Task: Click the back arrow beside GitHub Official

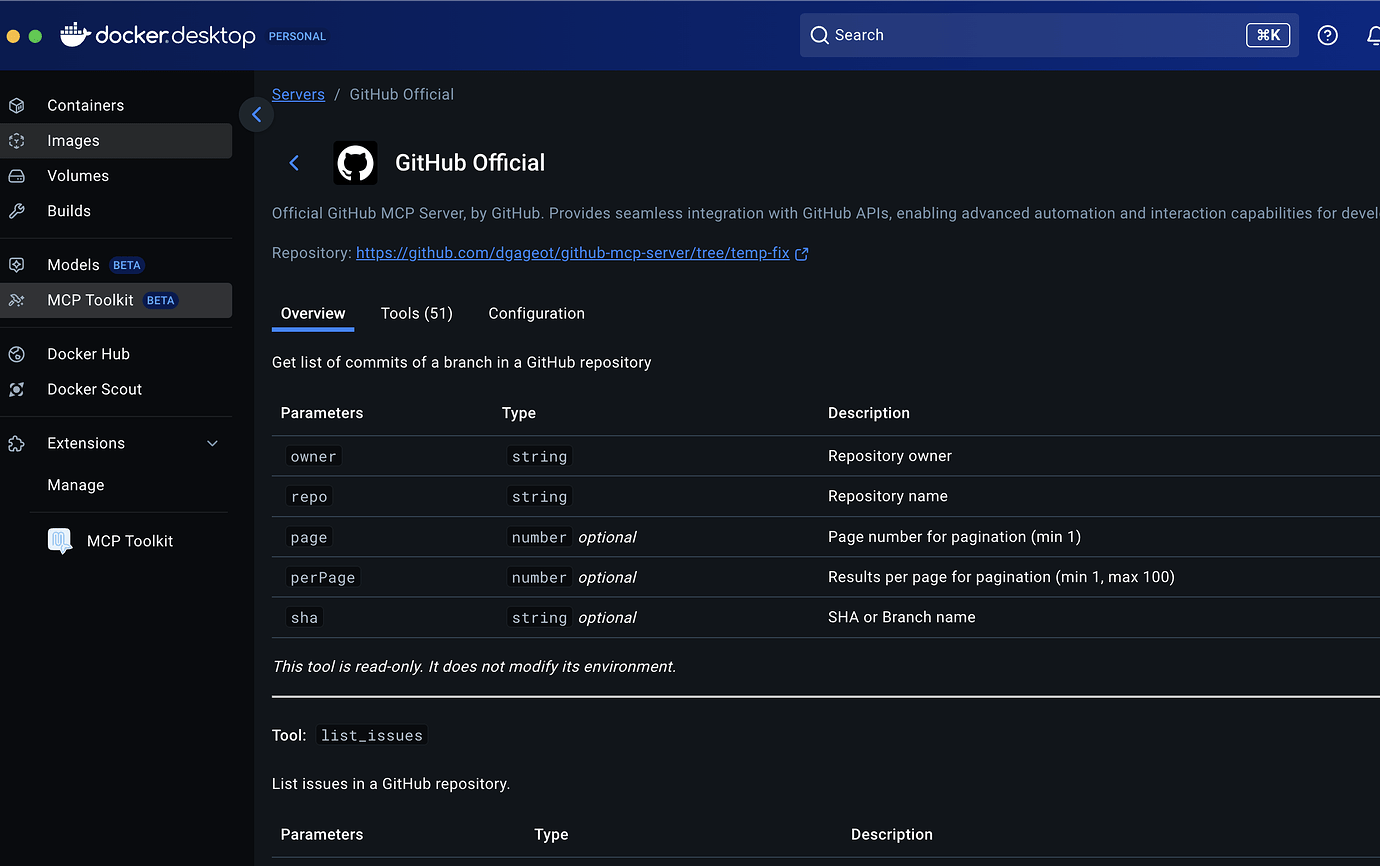Action: pyautogui.click(x=293, y=162)
